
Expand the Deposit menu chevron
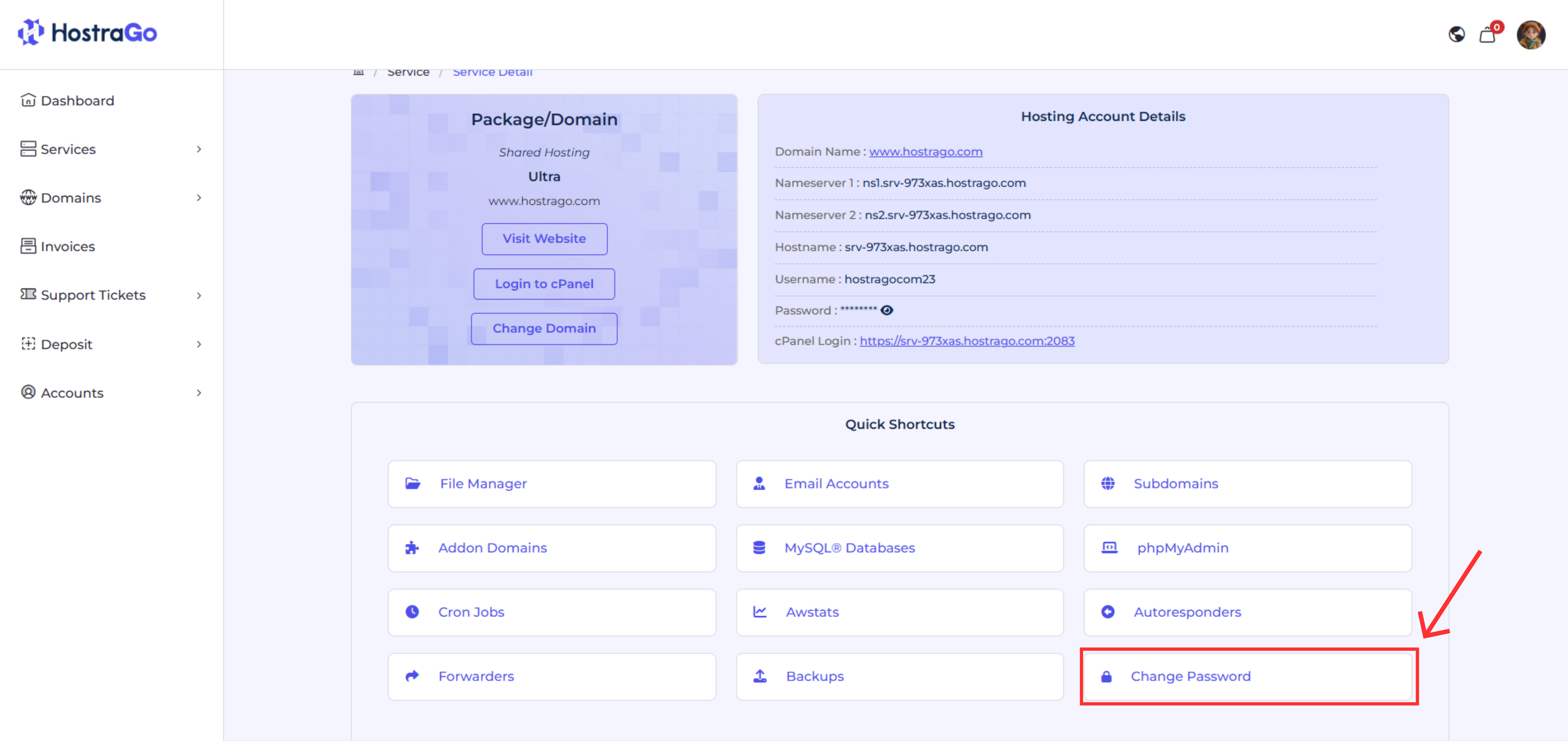(x=198, y=344)
